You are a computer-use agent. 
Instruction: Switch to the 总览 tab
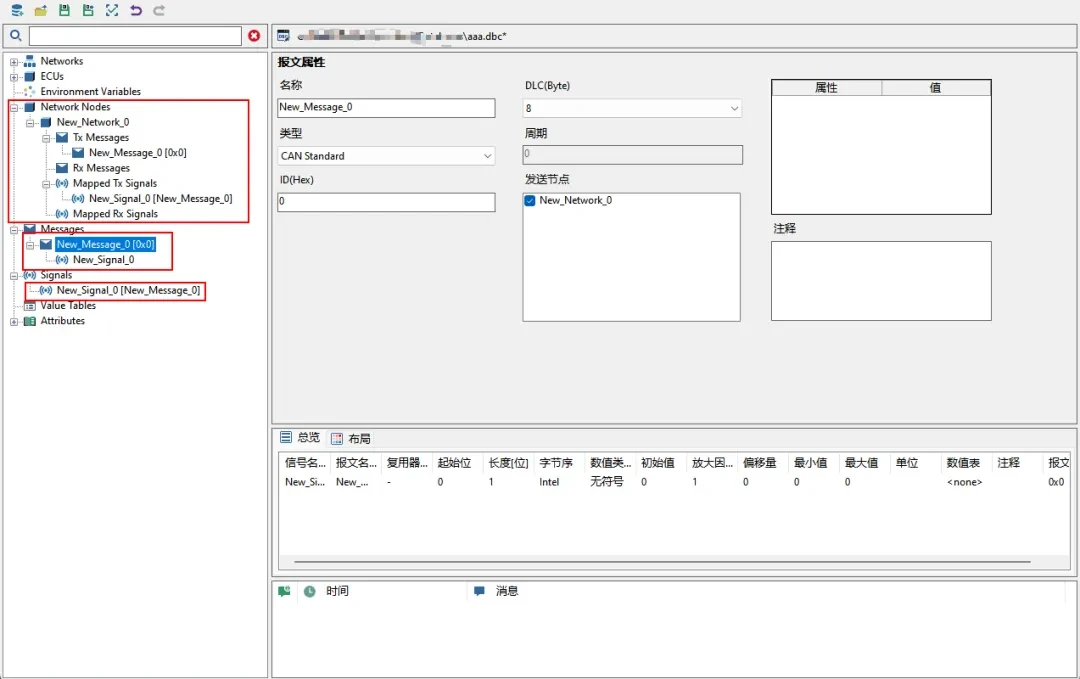point(300,438)
